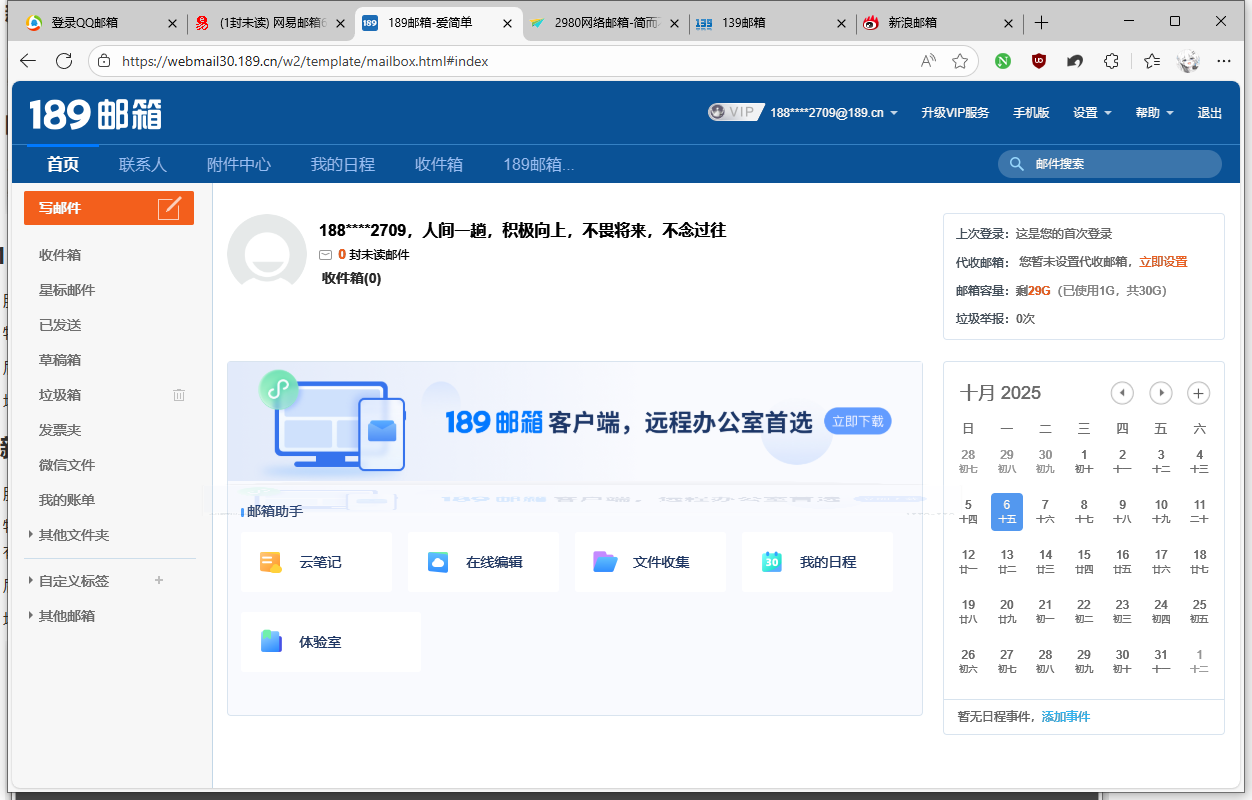Click the compose pencil icon on 写邮件
The image size is (1252, 800).
click(x=170, y=208)
